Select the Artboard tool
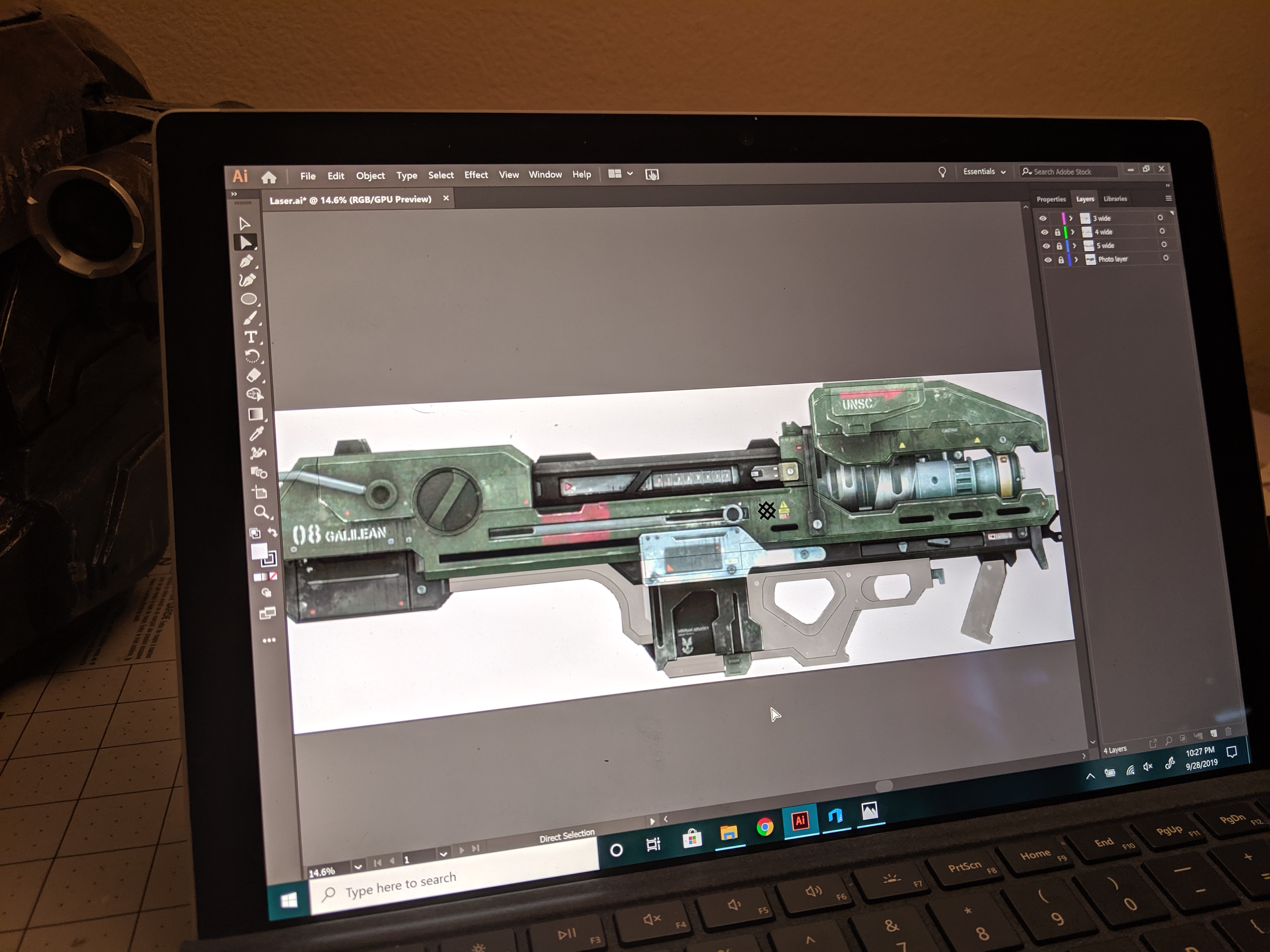This screenshot has height=952, width=1270. coord(260,492)
